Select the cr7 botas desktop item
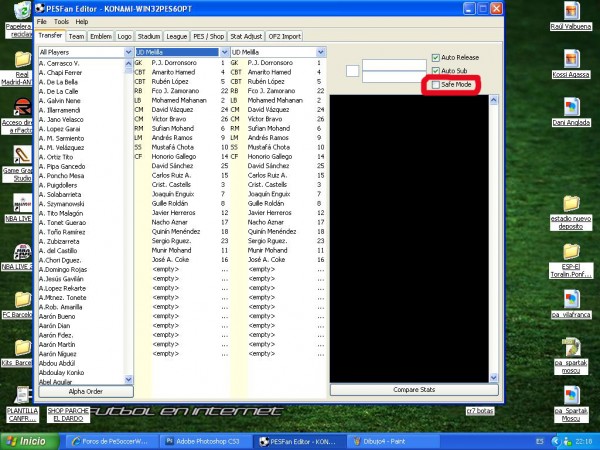 480,411
